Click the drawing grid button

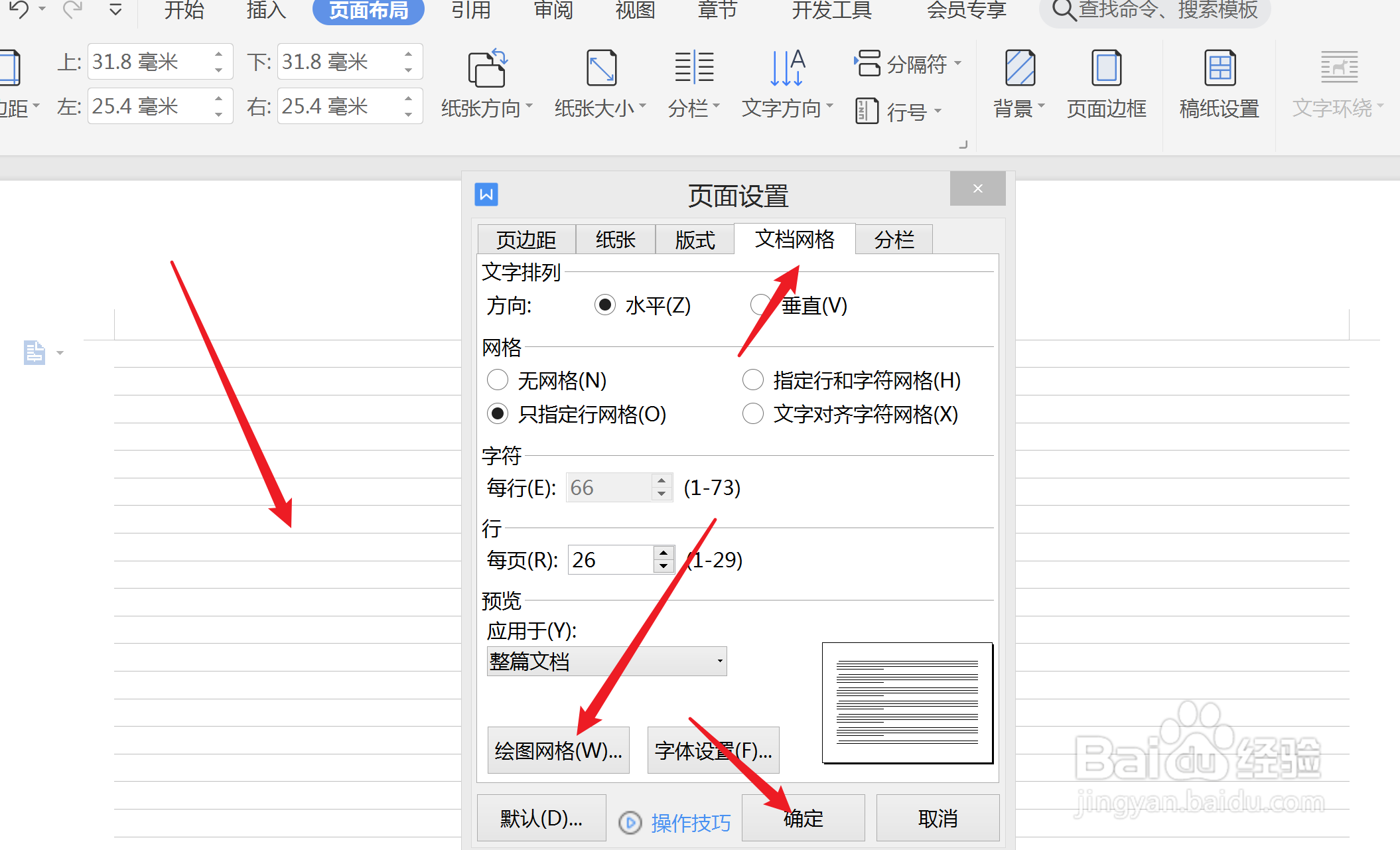[558, 750]
